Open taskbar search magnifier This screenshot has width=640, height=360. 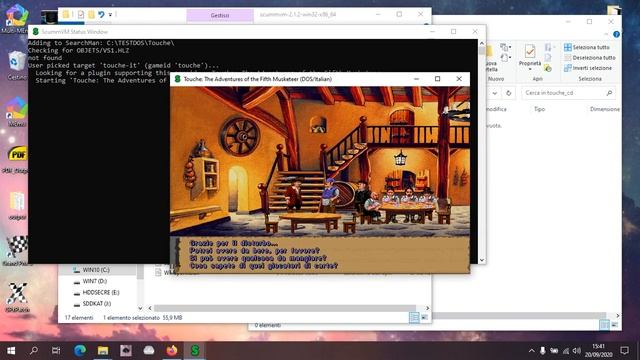coord(34,350)
